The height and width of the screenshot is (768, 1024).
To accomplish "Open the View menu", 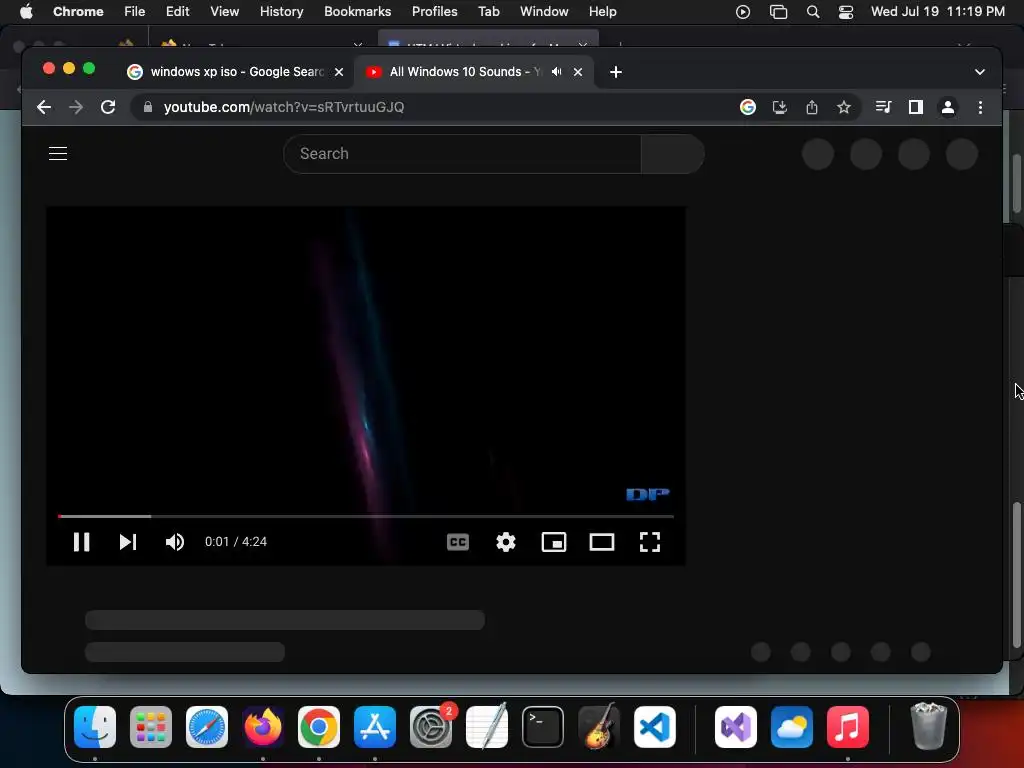I will coord(225,12).
